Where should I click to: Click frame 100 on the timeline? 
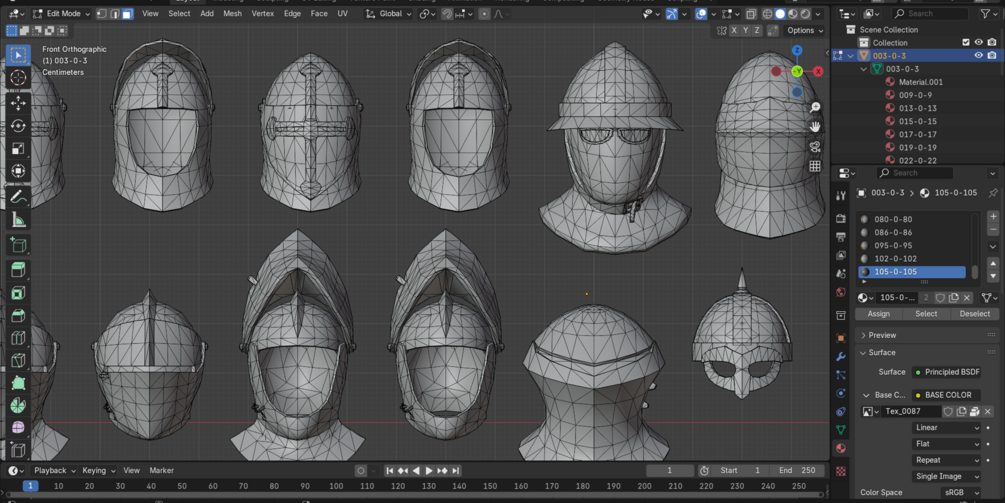(336, 486)
